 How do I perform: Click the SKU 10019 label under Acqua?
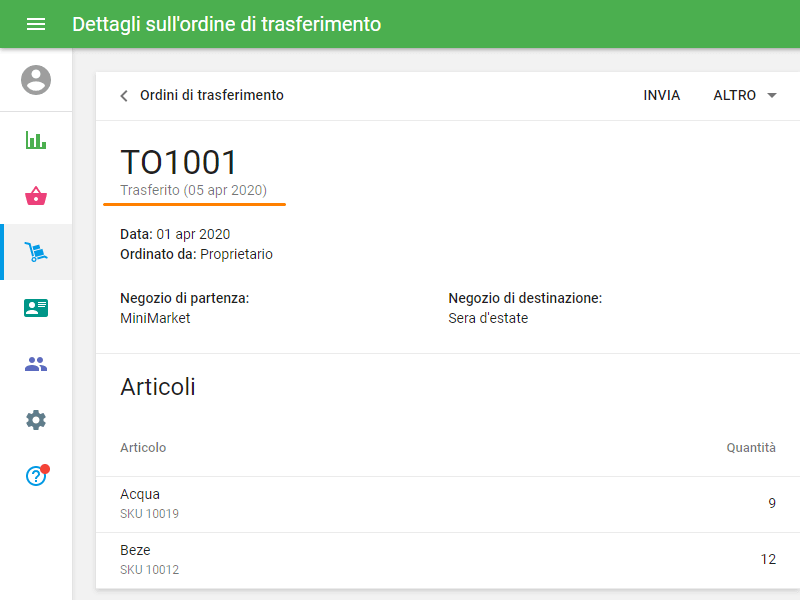tap(149, 514)
